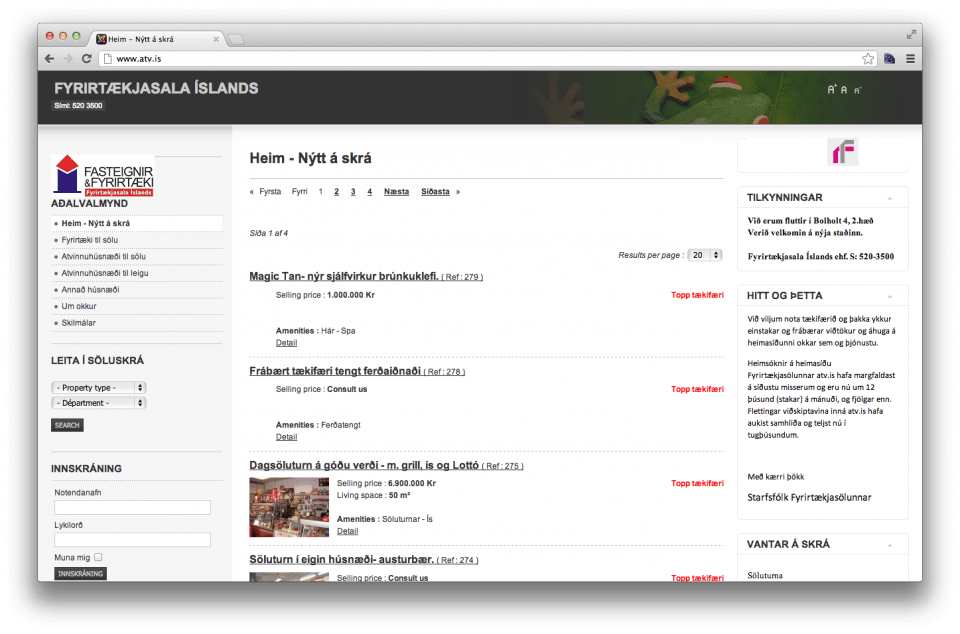
Task: Collapse the TILKYNNINGAR panel
Action: coord(887,198)
